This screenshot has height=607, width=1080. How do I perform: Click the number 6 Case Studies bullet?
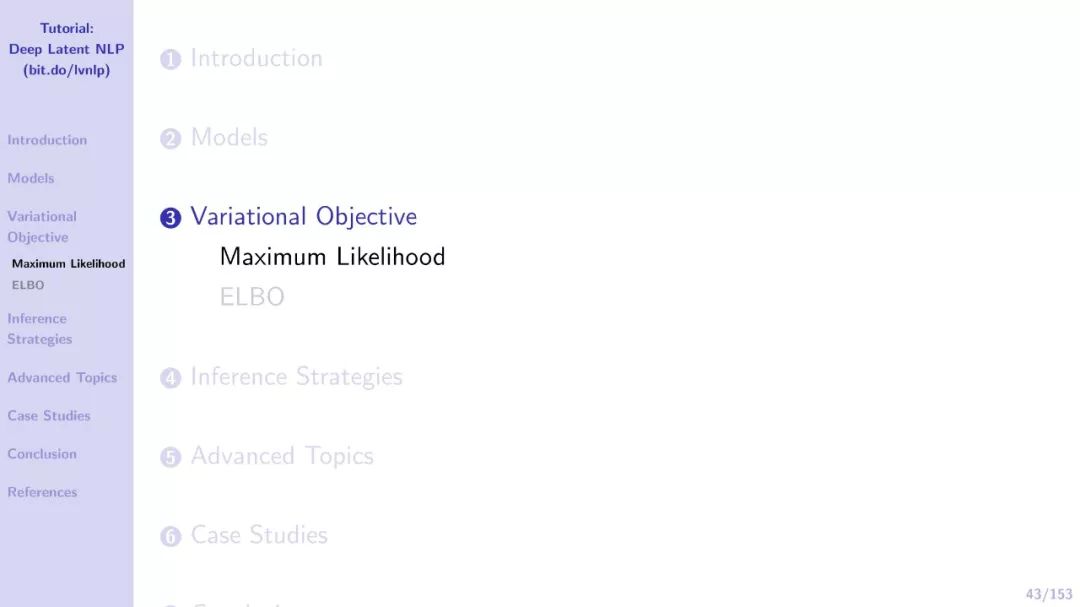(x=170, y=536)
